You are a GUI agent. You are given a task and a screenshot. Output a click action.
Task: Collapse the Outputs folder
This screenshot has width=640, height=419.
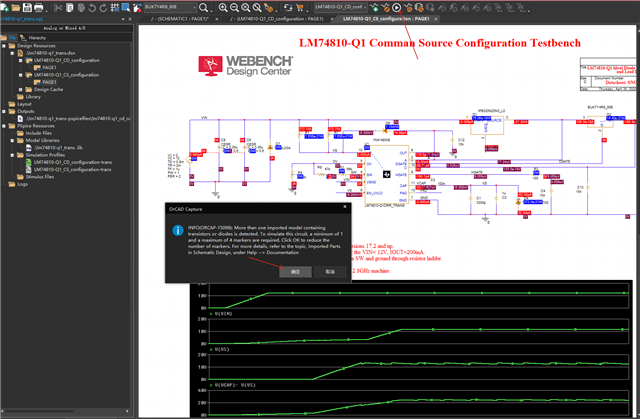point(4,111)
